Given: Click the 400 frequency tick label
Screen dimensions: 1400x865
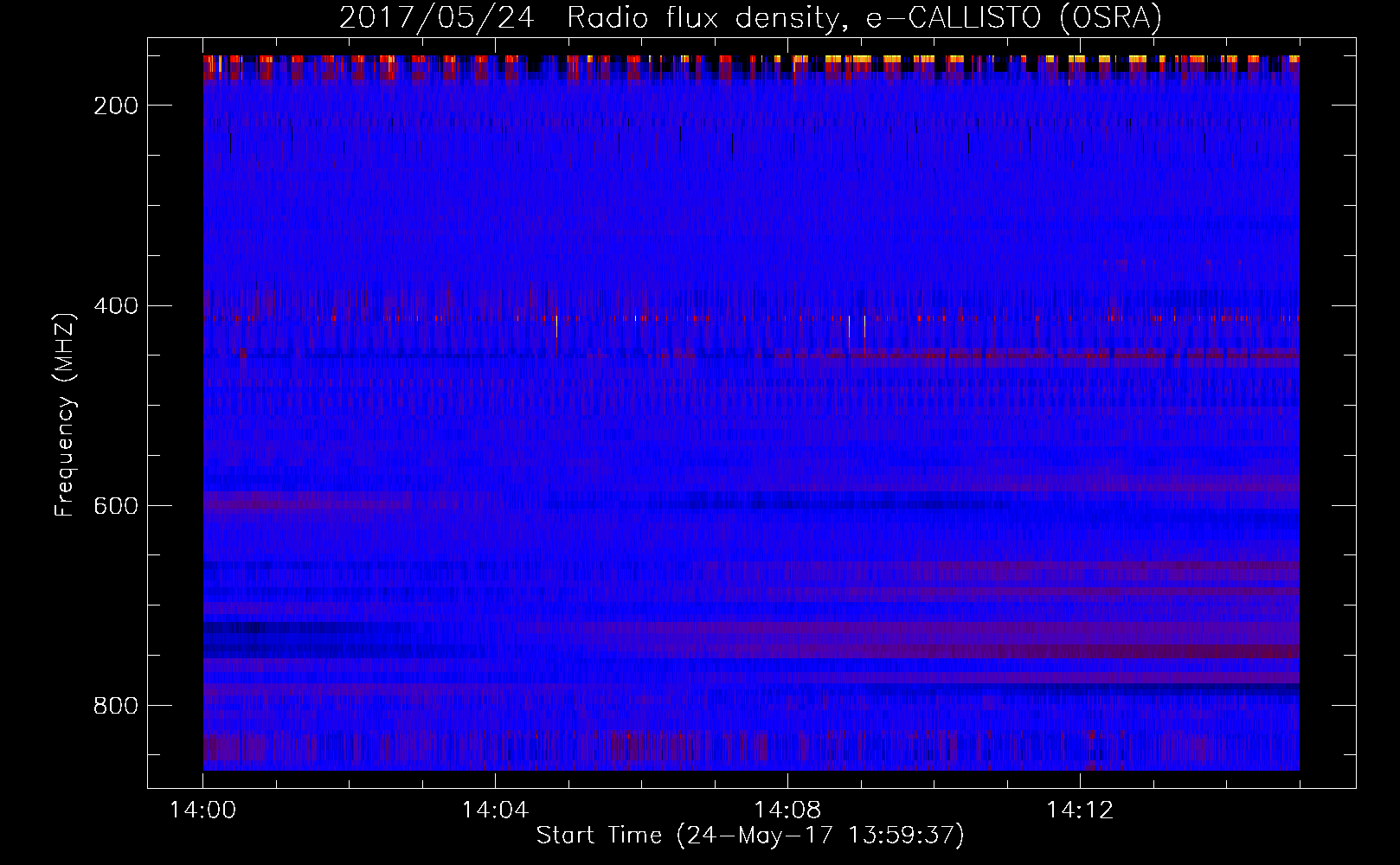Looking at the screenshot, I should pos(116,305).
